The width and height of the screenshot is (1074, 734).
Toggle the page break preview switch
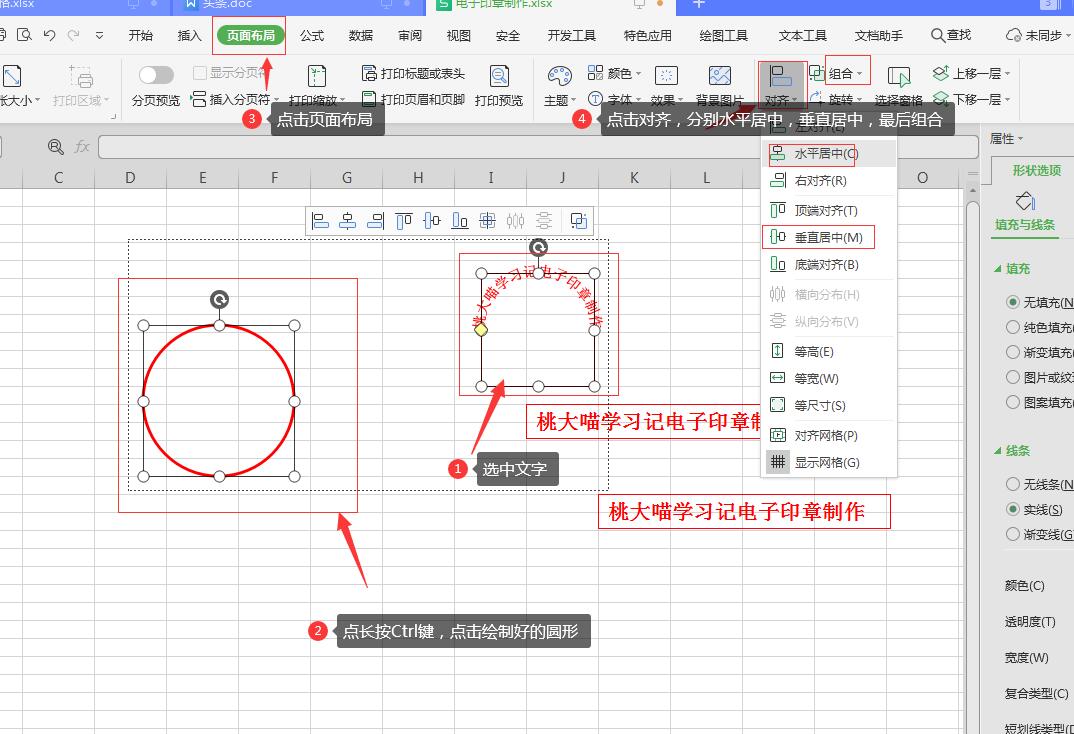click(156, 75)
